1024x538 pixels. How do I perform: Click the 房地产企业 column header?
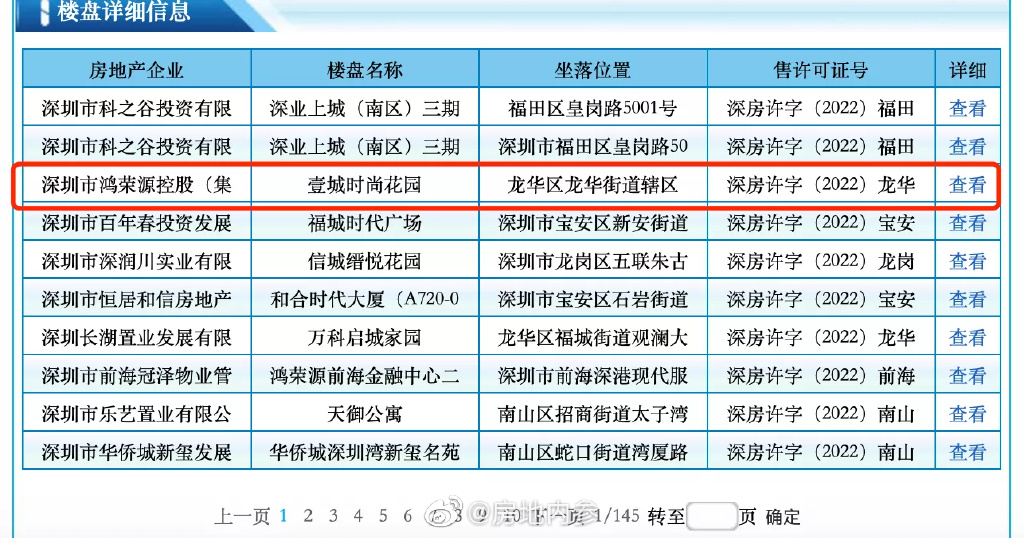pyautogui.click(x=136, y=71)
